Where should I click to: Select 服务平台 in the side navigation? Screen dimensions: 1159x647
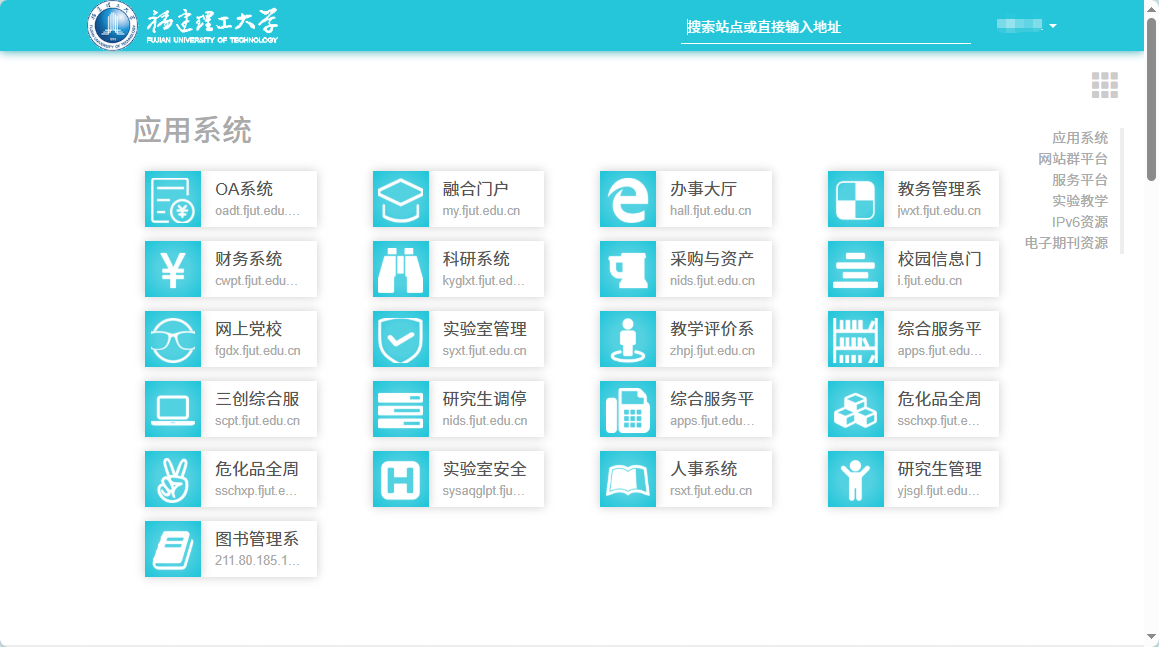point(1079,180)
